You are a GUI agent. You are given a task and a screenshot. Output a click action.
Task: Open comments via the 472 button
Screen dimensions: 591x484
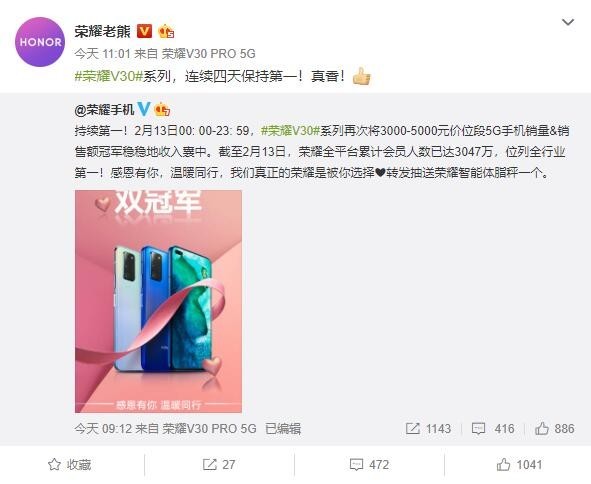pyautogui.click(x=369, y=464)
